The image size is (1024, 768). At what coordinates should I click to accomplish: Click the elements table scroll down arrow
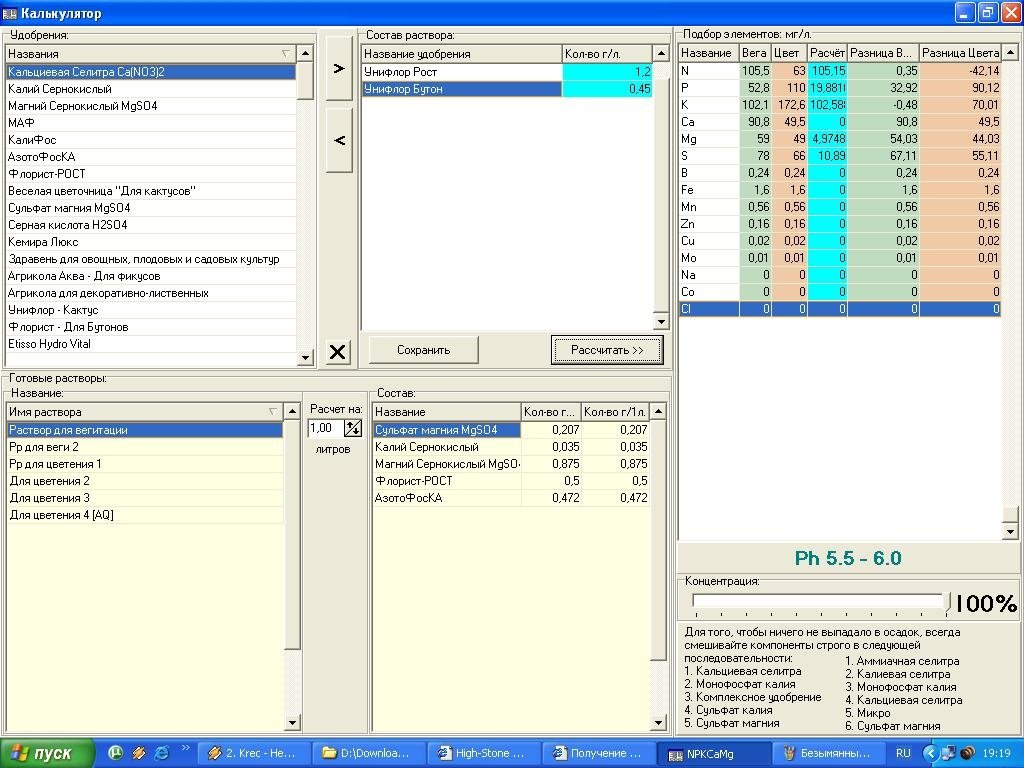click(1010, 532)
